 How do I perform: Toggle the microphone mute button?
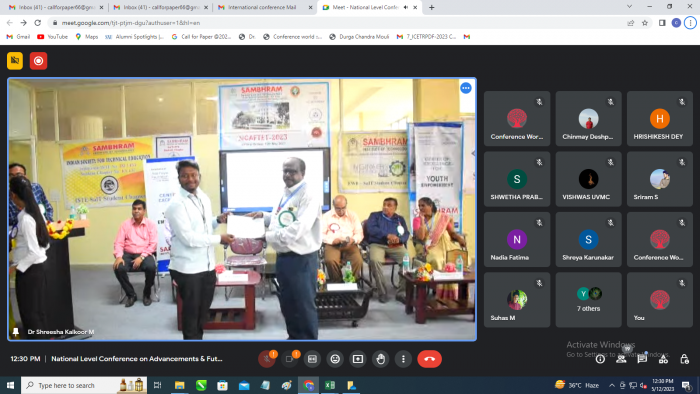coord(267,359)
